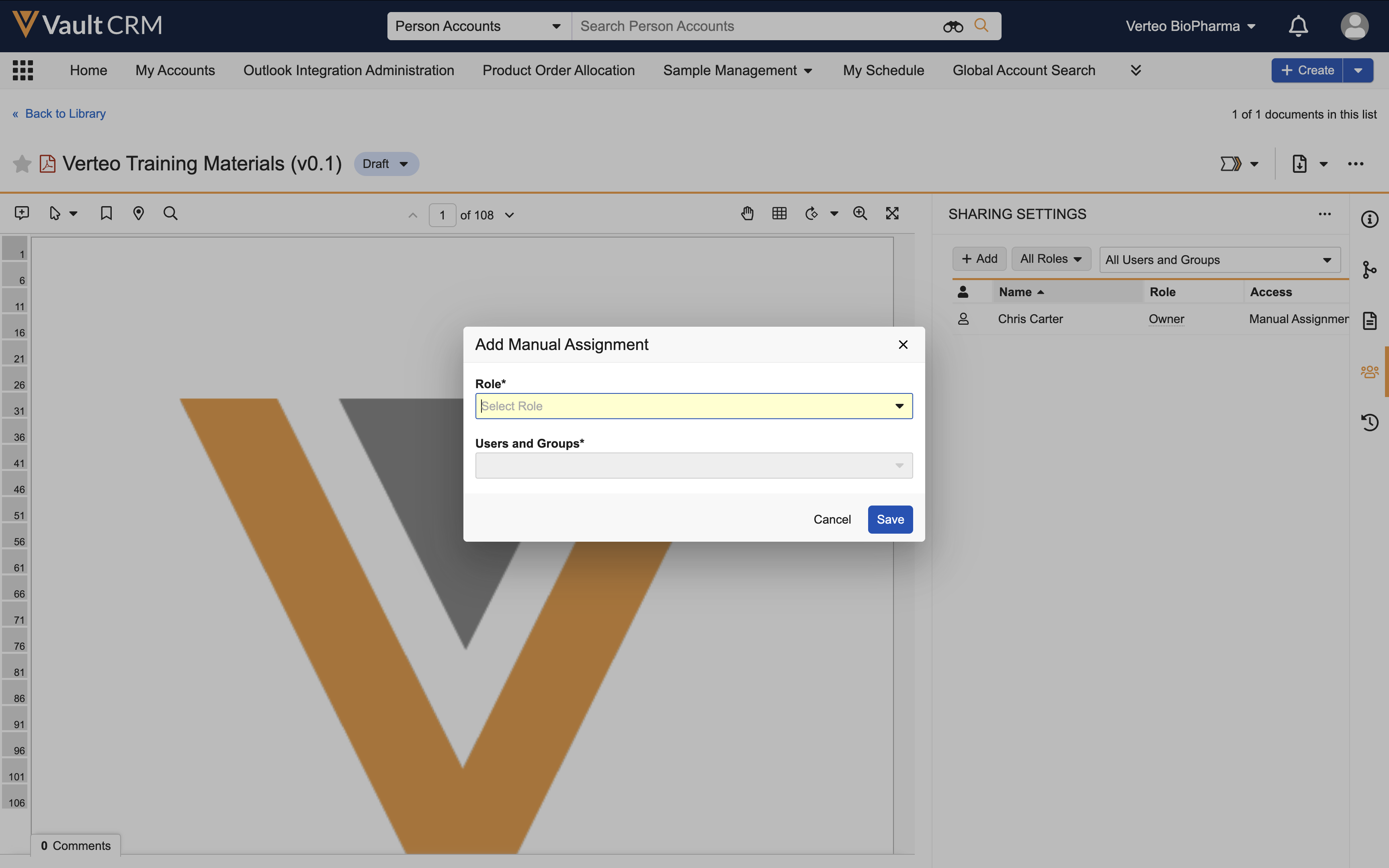This screenshot has height=868, width=1389.
Task: Open the notifications bell
Action: 1298,27
